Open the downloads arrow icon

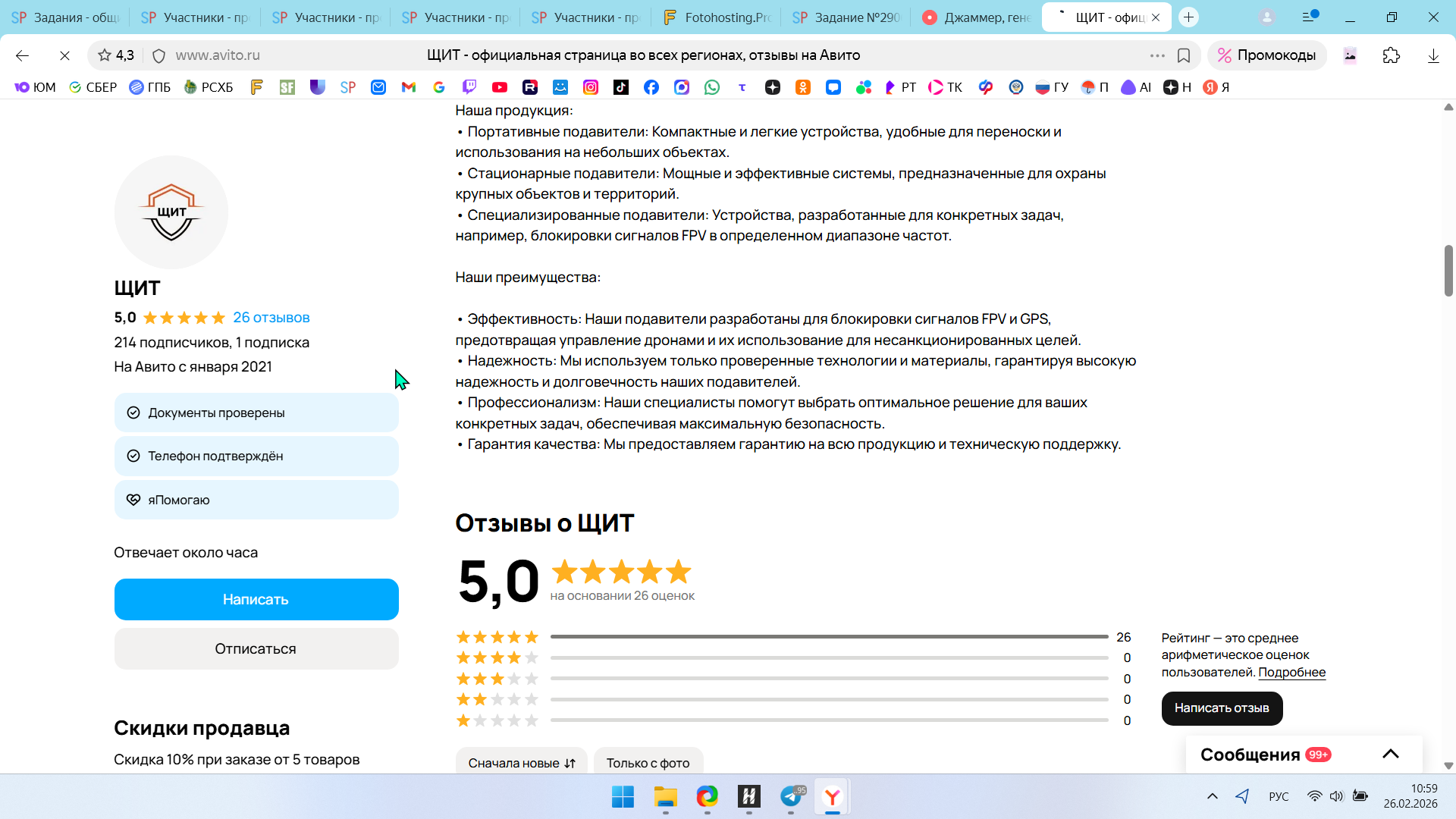click(1432, 55)
